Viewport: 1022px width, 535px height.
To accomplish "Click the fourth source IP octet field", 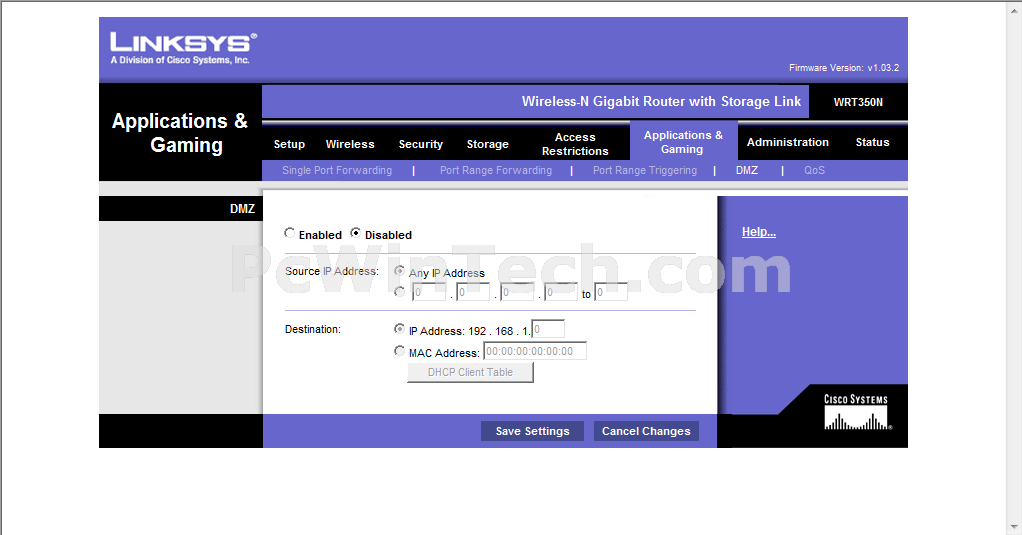I will click(x=561, y=292).
